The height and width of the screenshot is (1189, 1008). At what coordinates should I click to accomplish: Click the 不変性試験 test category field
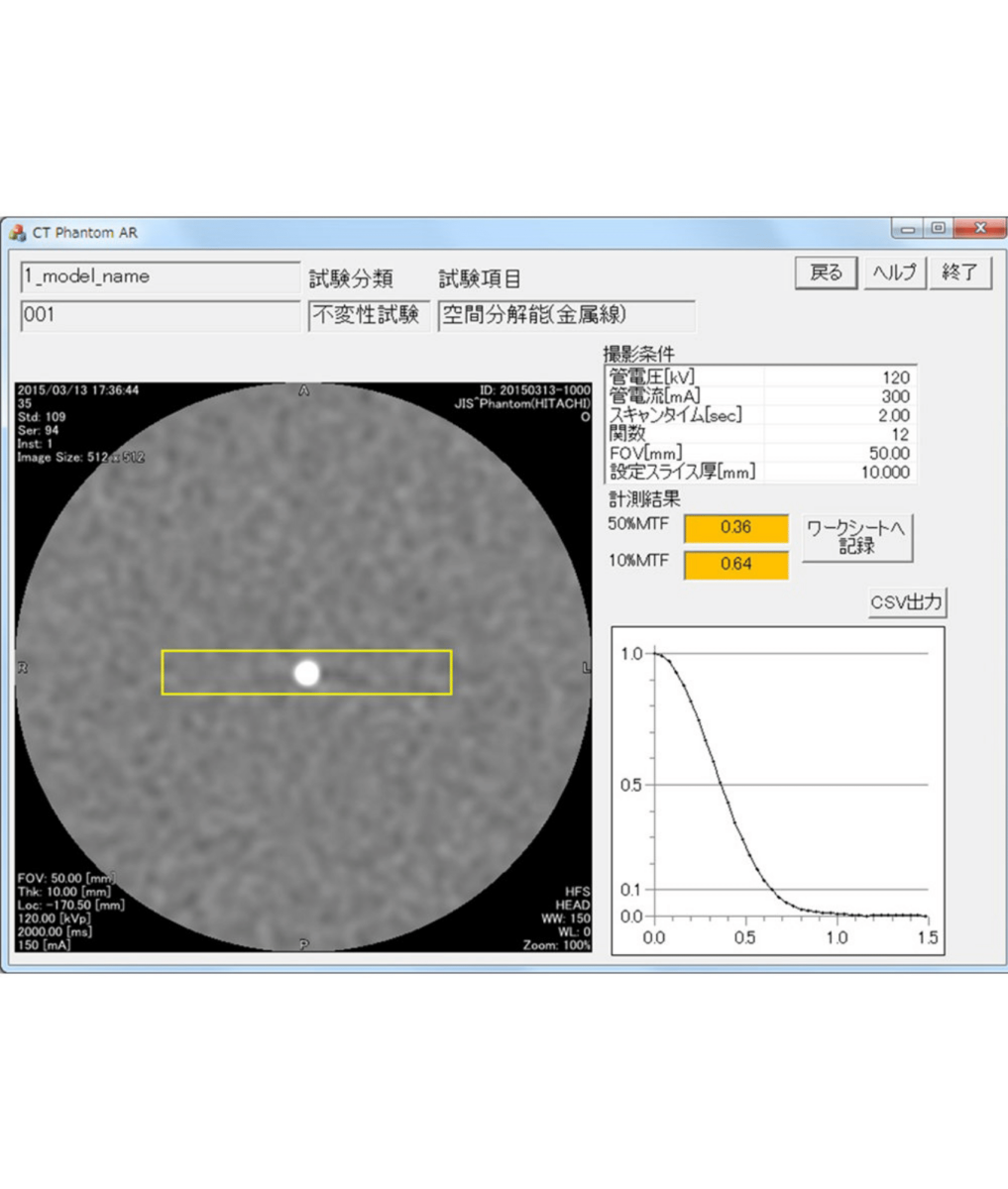pyautogui.click(x=369, y=316)
